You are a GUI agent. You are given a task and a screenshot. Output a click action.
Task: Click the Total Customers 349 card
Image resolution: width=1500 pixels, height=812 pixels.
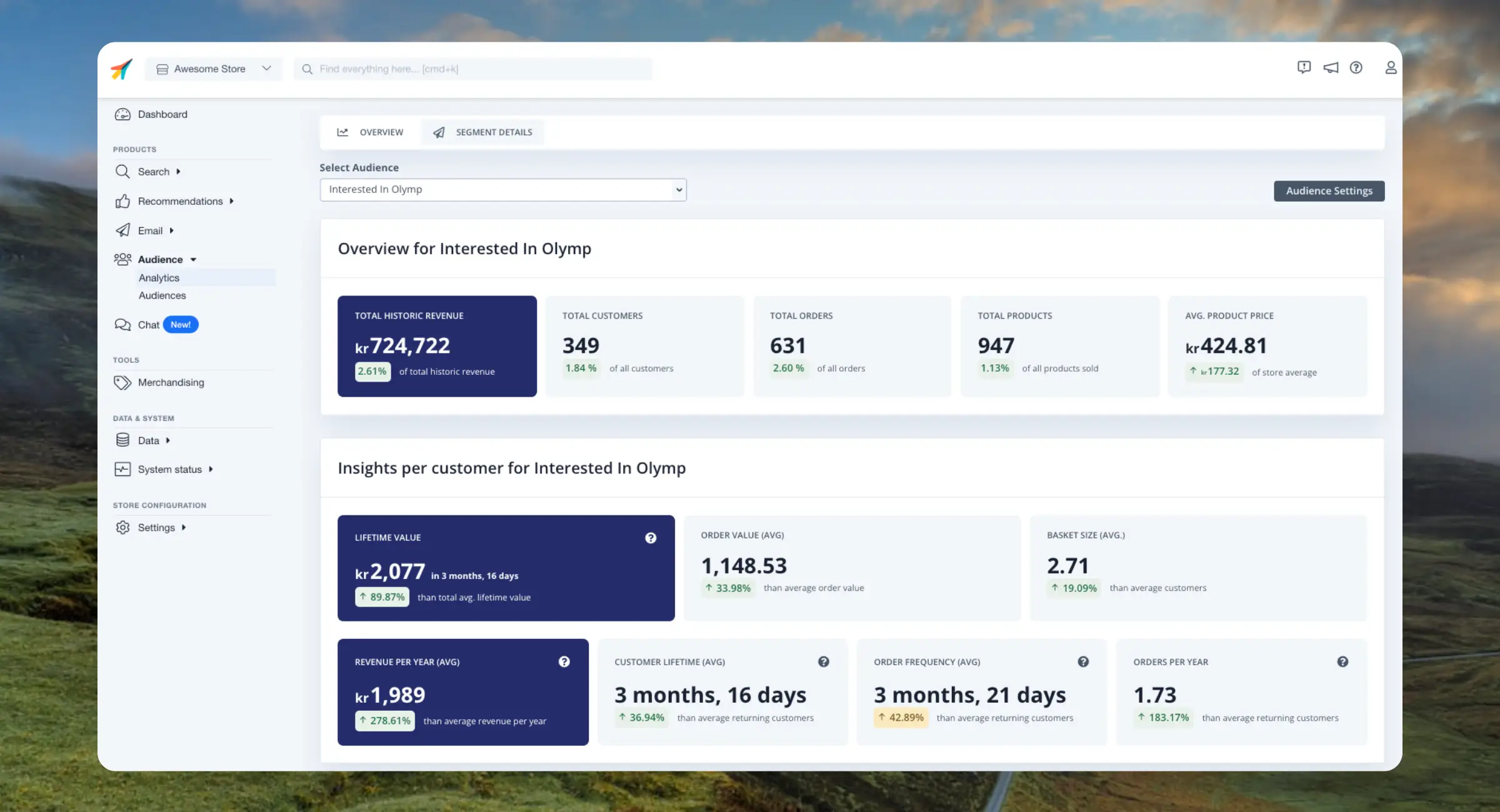(644, 346)
